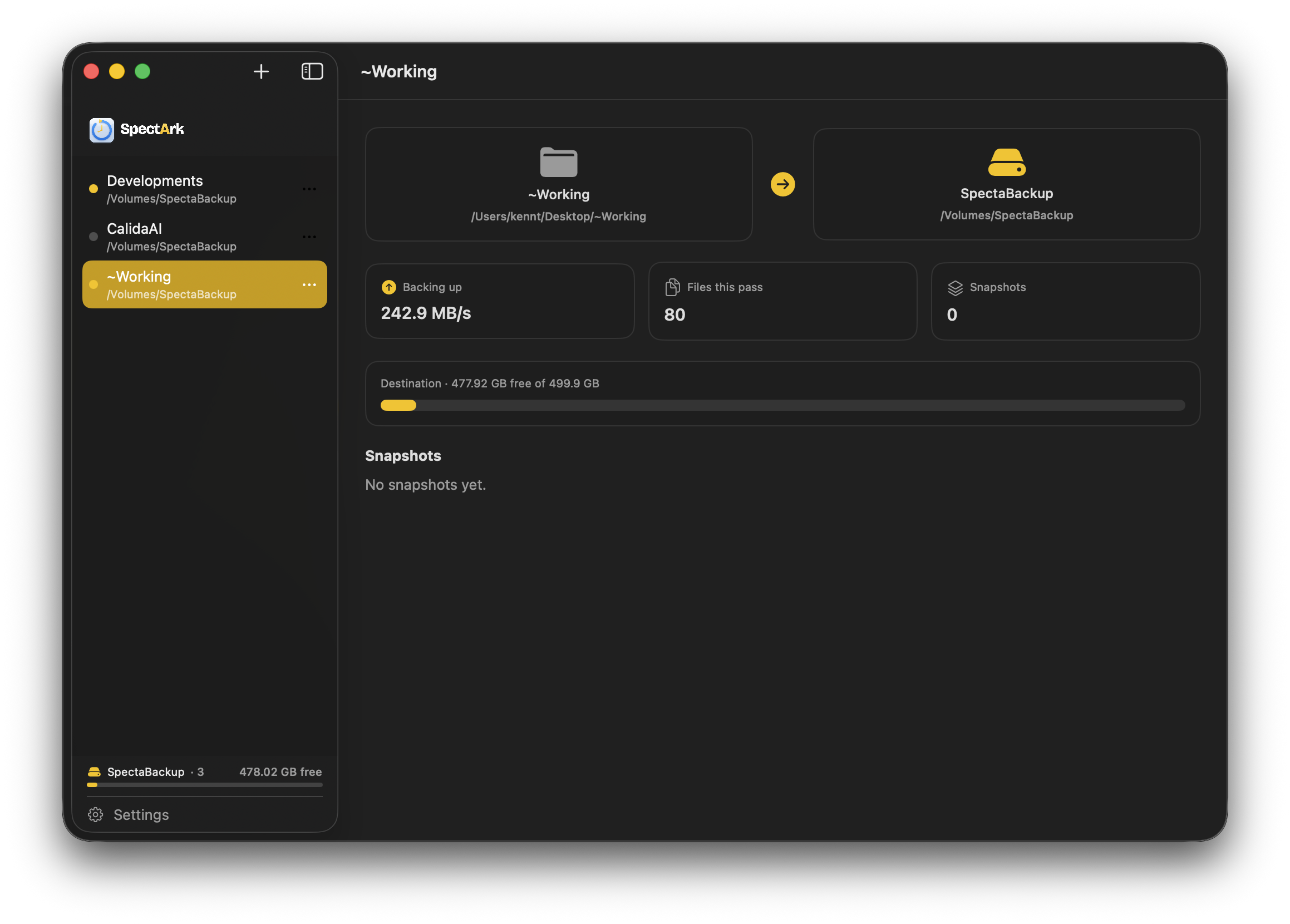Click the yellow arrow between source and destination
This screenshot has height=924, width=1290.
click(782, 184)
